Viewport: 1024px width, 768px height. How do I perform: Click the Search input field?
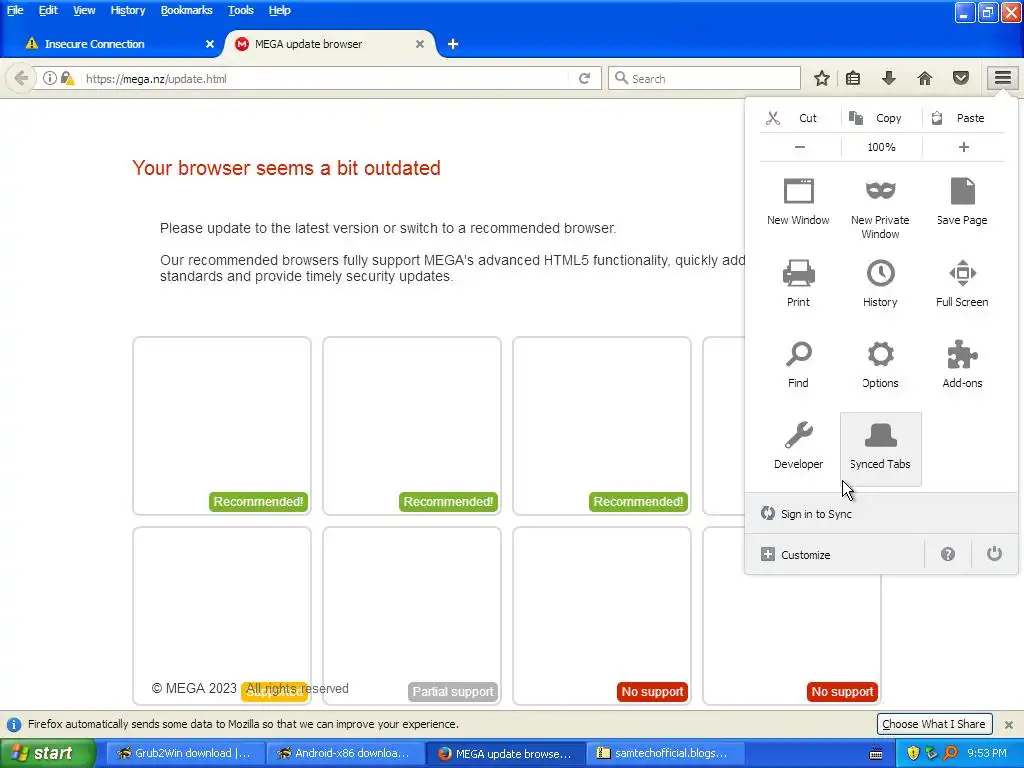(x=704, y=78)
